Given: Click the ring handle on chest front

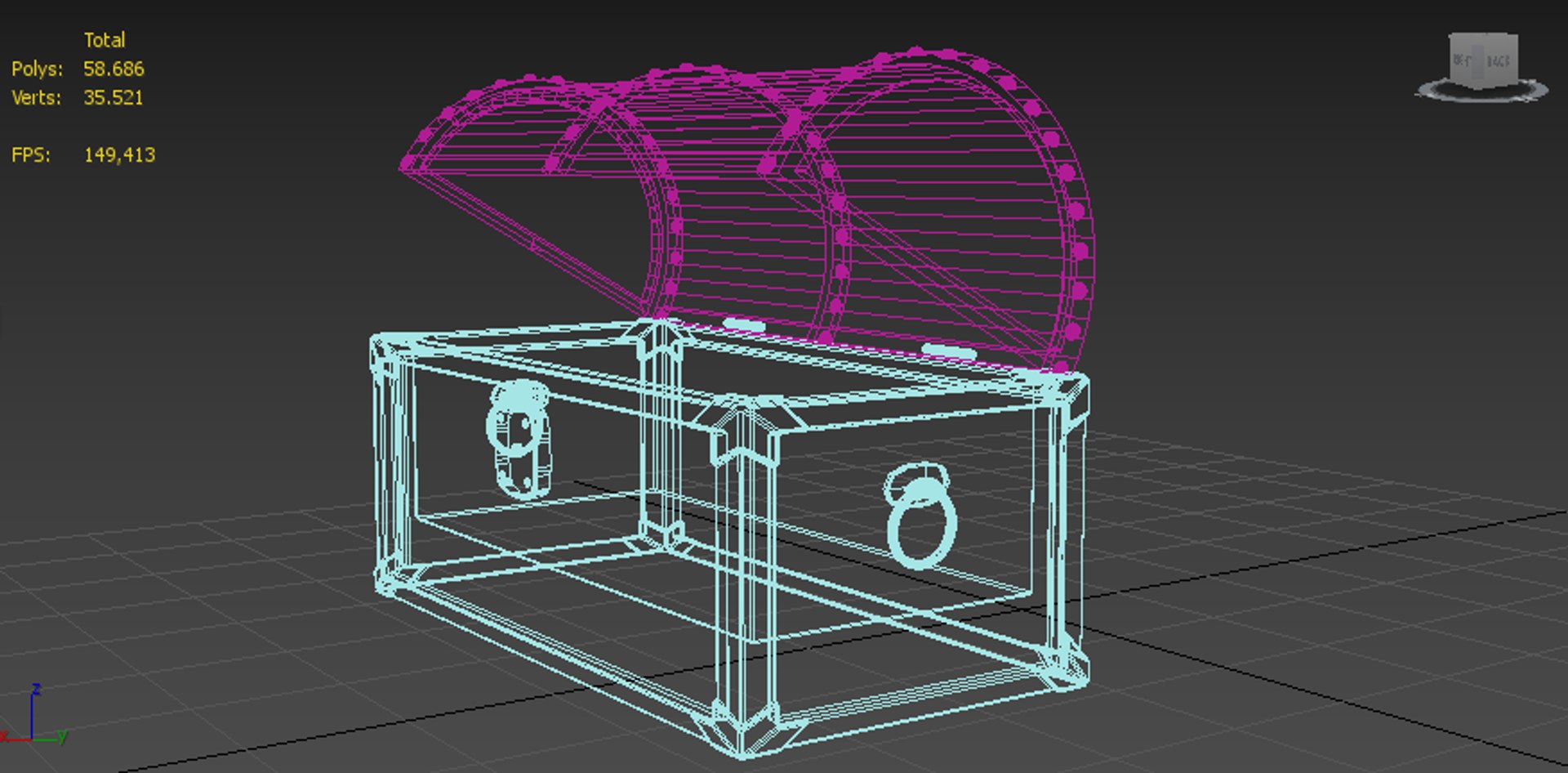Looking at the screenshot, I should (x=921, y=516).
